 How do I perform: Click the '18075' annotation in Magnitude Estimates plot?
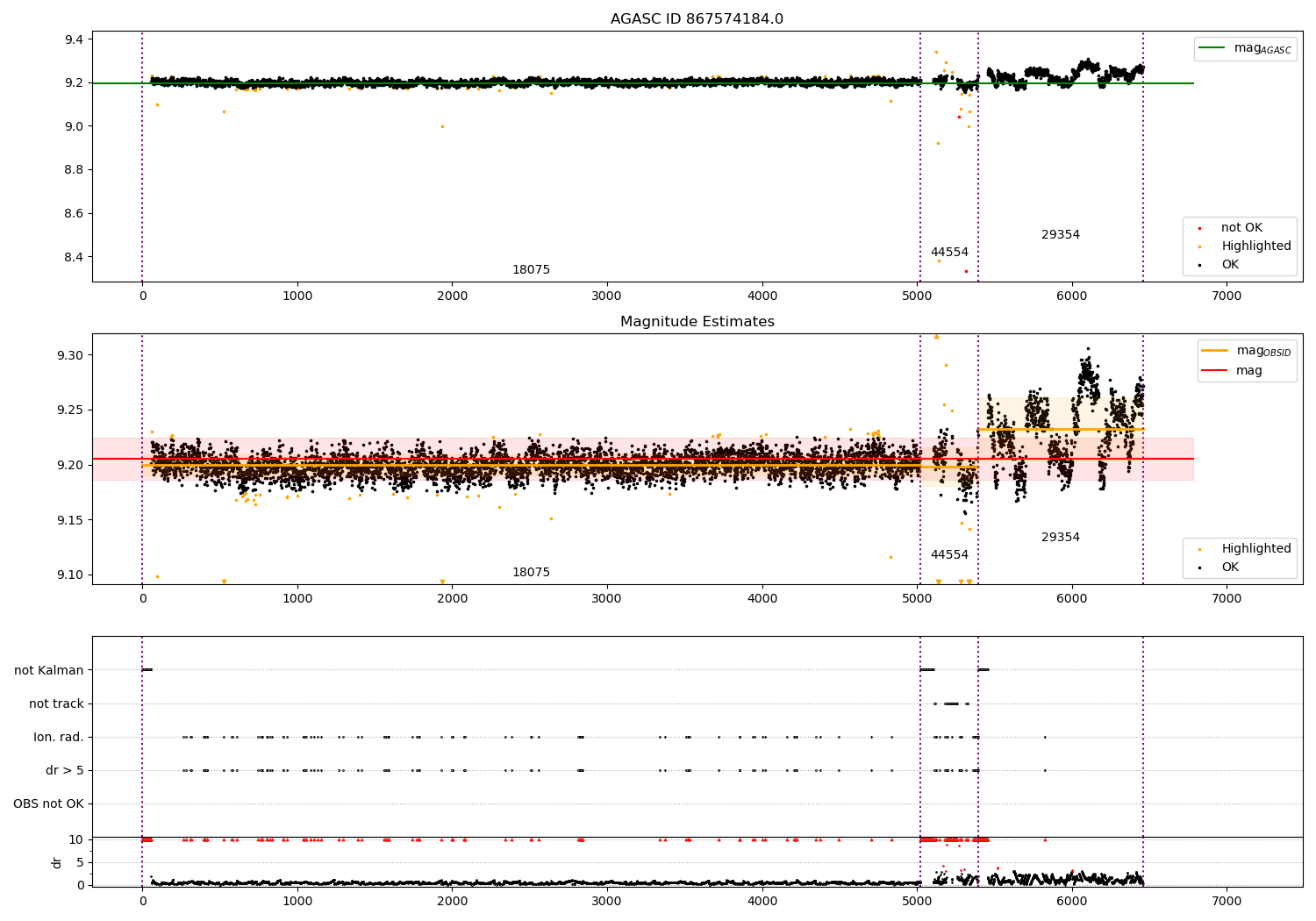tap(531, 573)
